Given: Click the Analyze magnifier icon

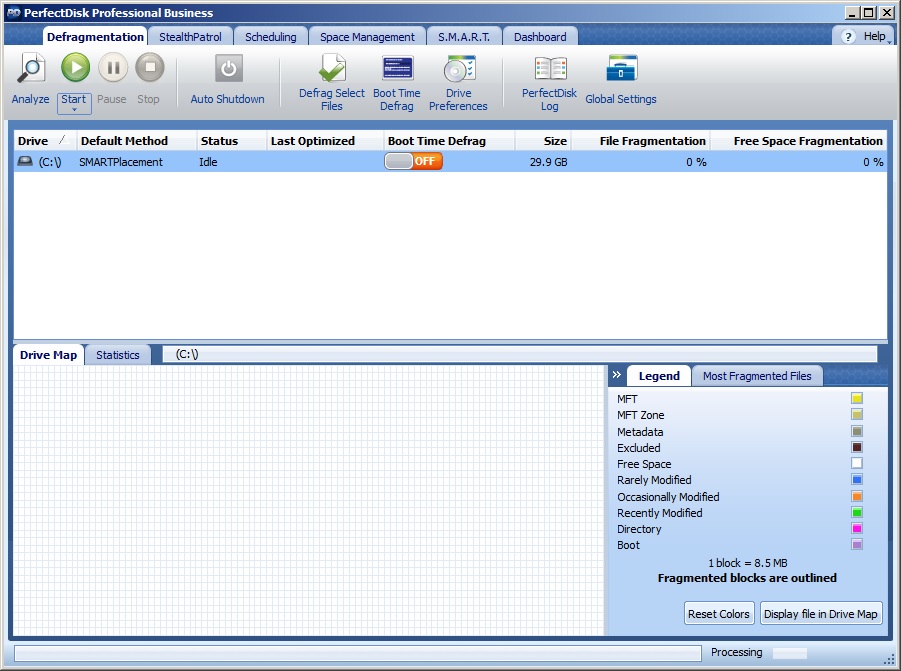Looking at the screenshot, I should pyautogui.click(x=31, y=68).
